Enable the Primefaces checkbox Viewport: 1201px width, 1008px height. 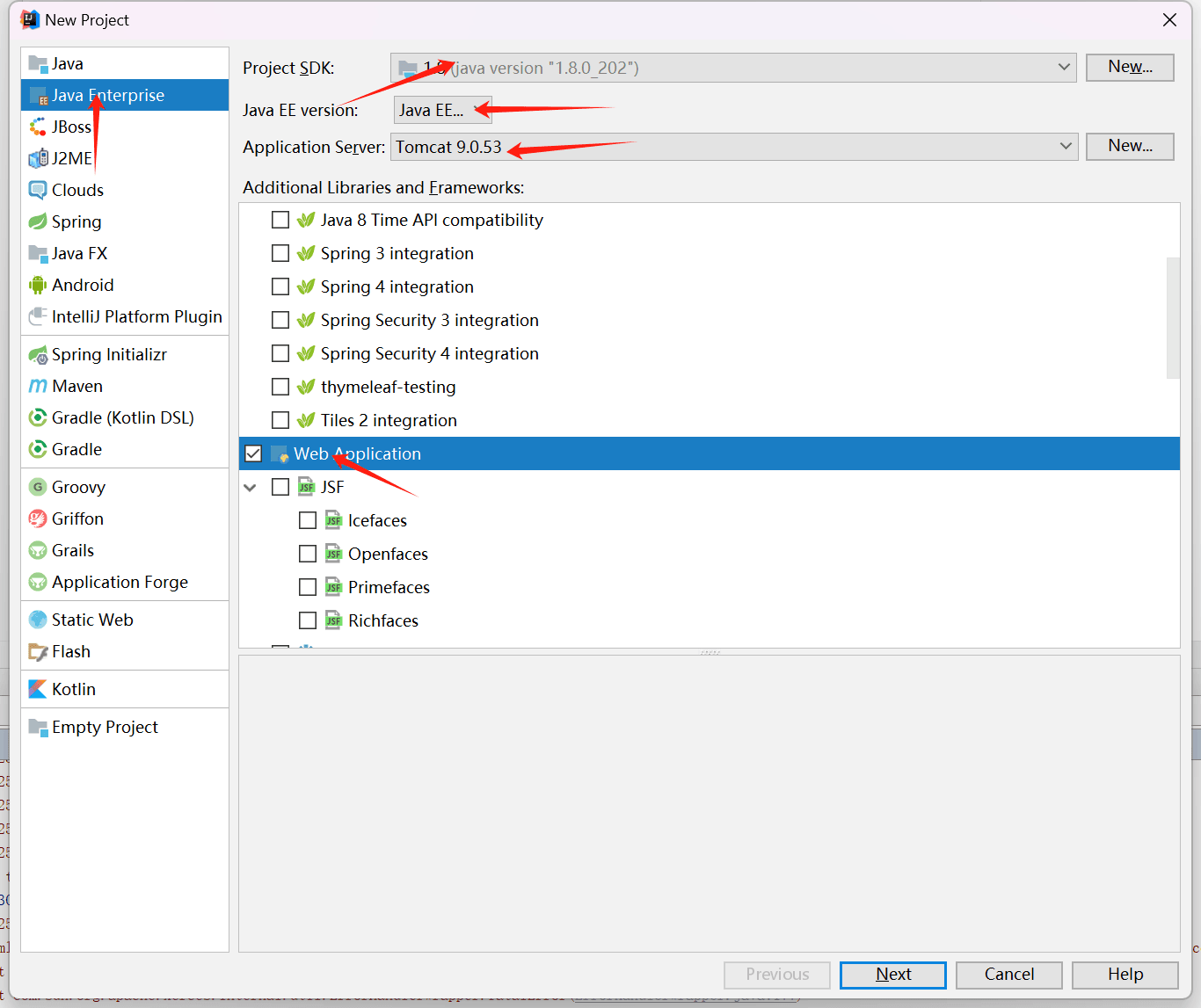(x=308, y=587)
